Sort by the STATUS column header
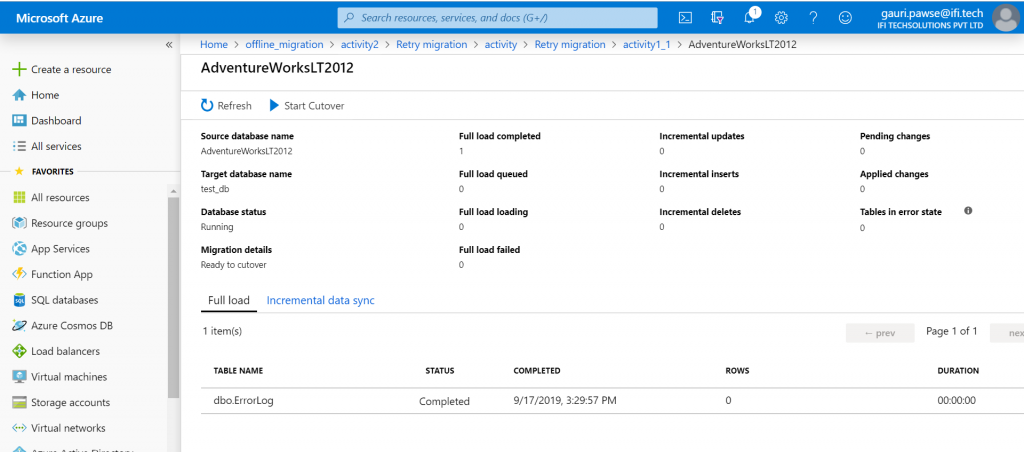This screenshot has height=452, width=1024. (x=440, y=370)
